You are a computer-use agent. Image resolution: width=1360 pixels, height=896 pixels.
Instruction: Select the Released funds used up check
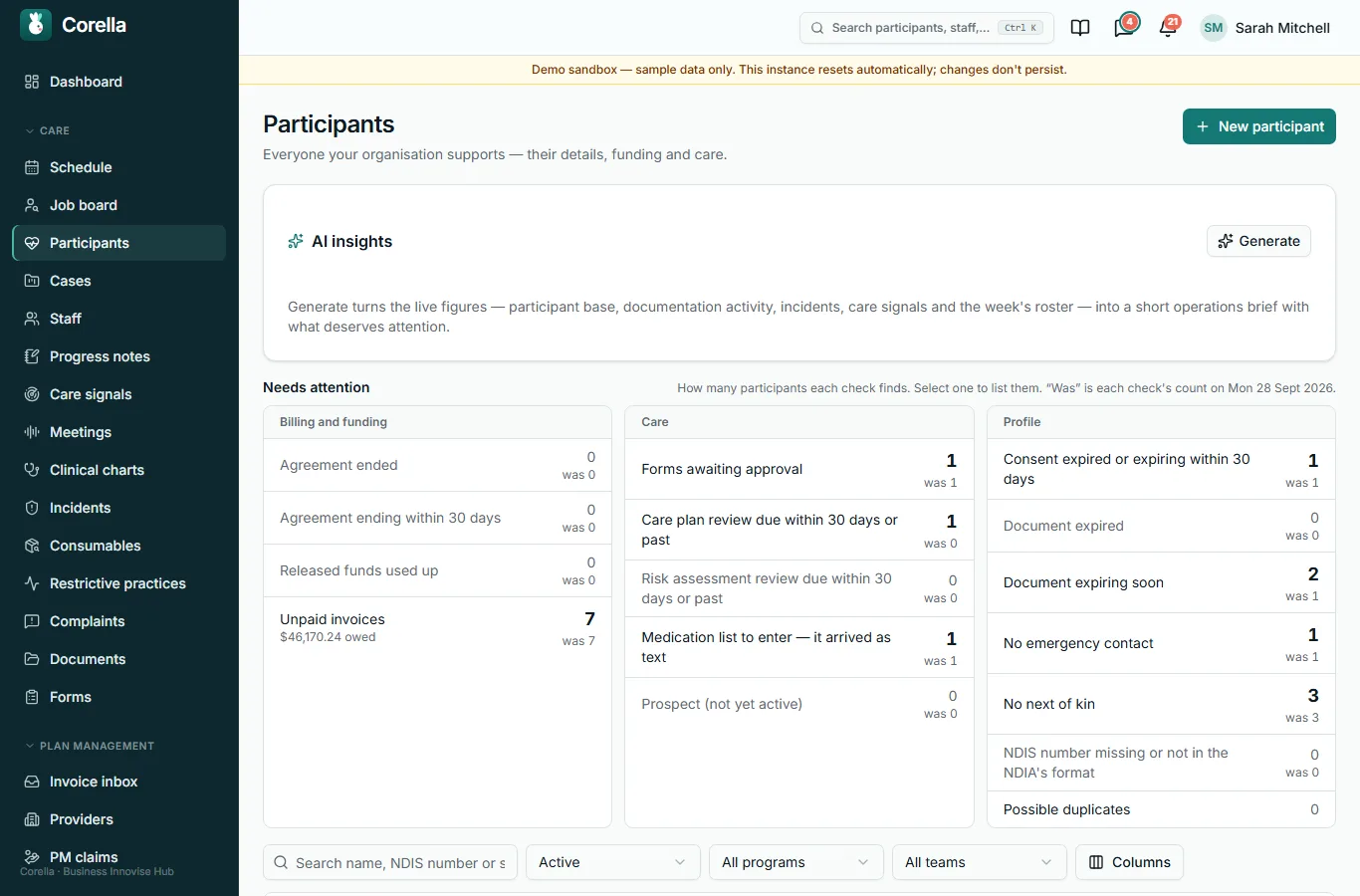click(x=437, y=570)
